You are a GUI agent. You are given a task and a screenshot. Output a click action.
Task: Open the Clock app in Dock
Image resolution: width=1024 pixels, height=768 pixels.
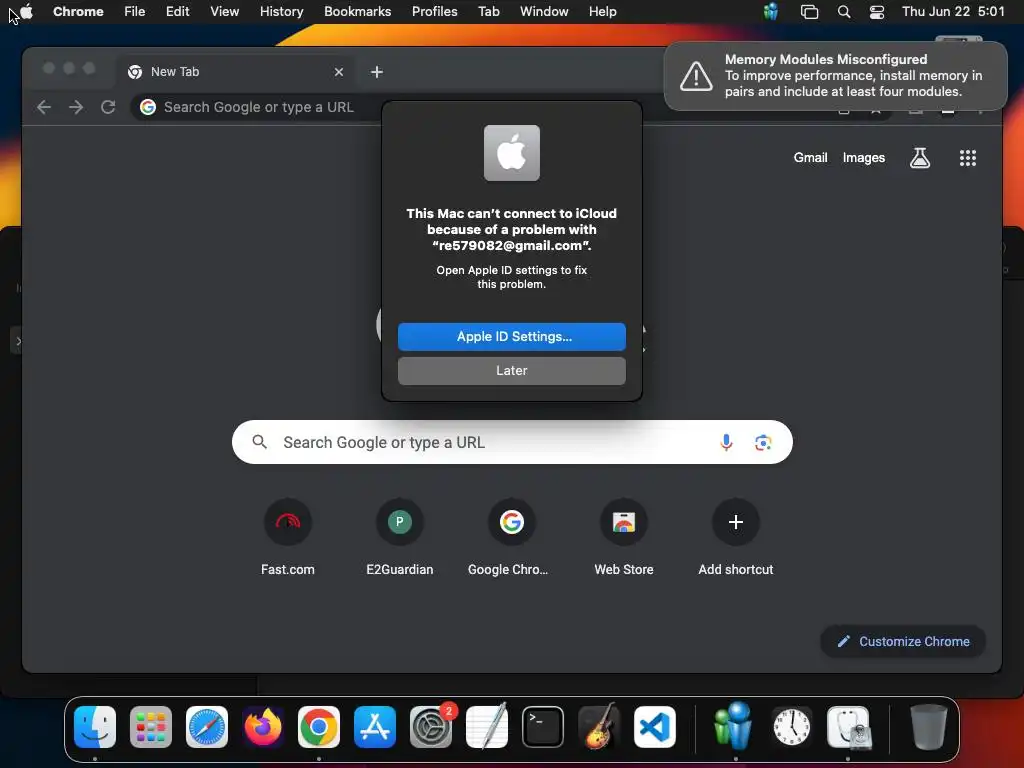point(792,727)
